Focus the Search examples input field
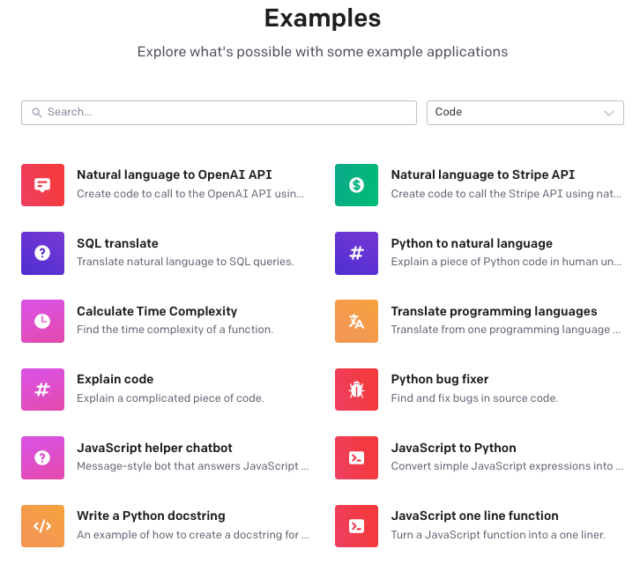Image resolution: width=640 pixels, height=564 pixels. 219,112
